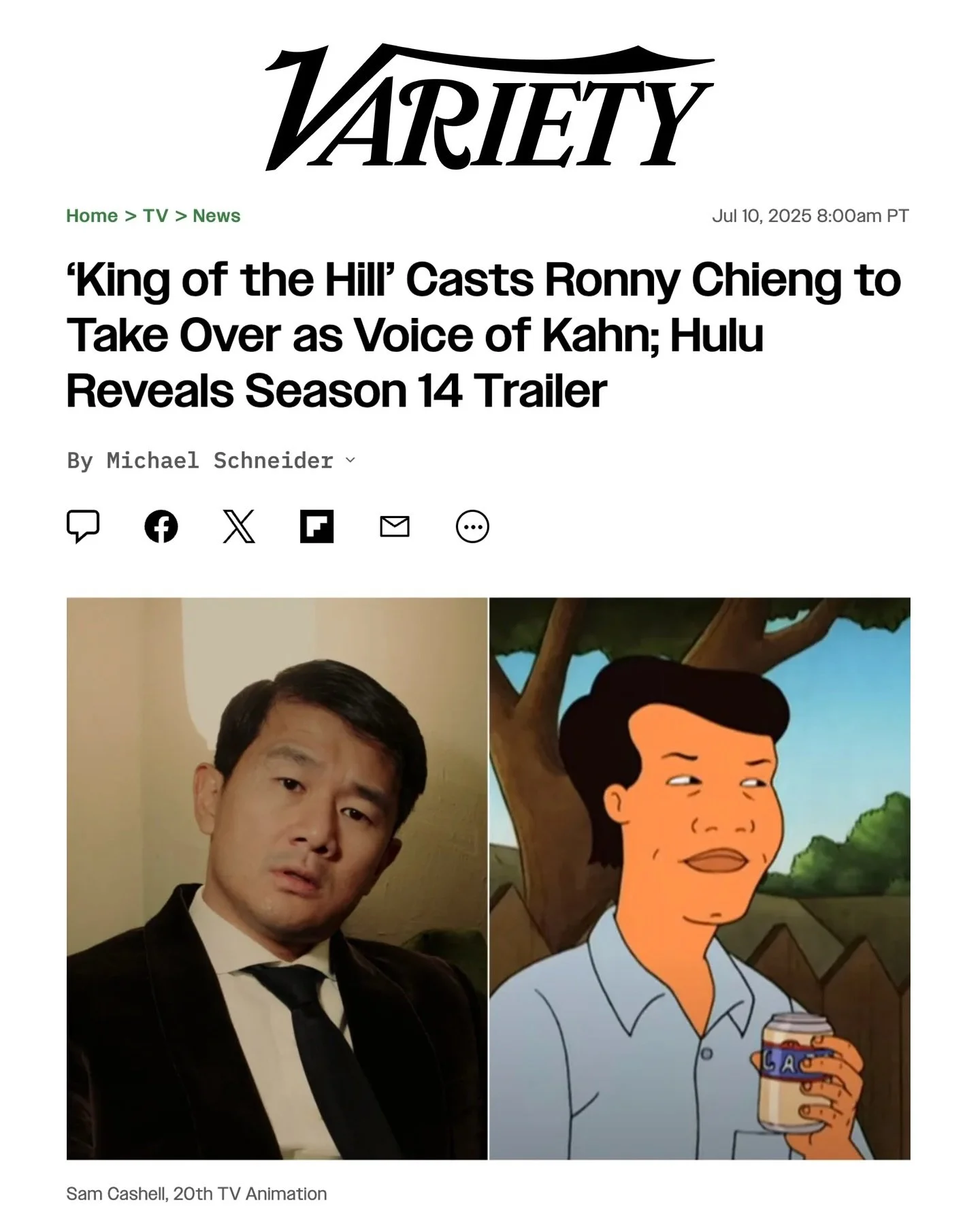
Task: Open the Kahn cartoon image
Action: coord(700,878)
